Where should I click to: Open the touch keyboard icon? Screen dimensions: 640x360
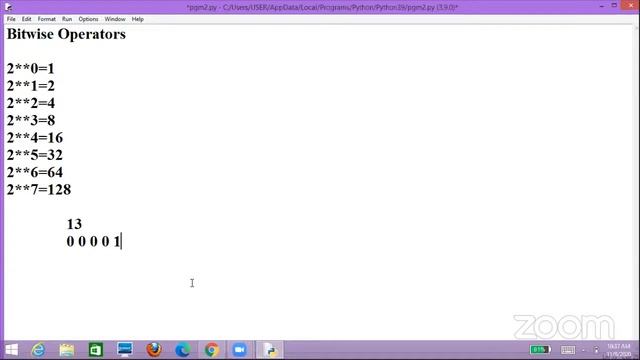(568, 350)
